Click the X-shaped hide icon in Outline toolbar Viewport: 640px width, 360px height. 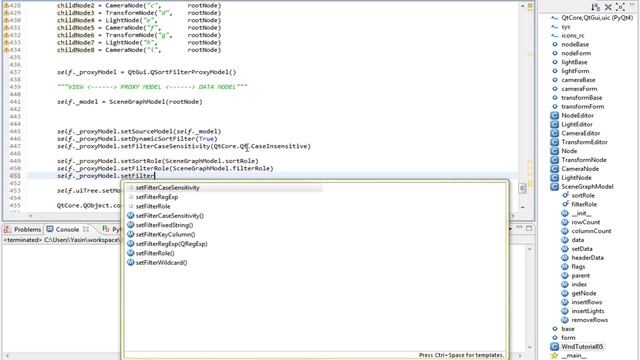[608, 7]
